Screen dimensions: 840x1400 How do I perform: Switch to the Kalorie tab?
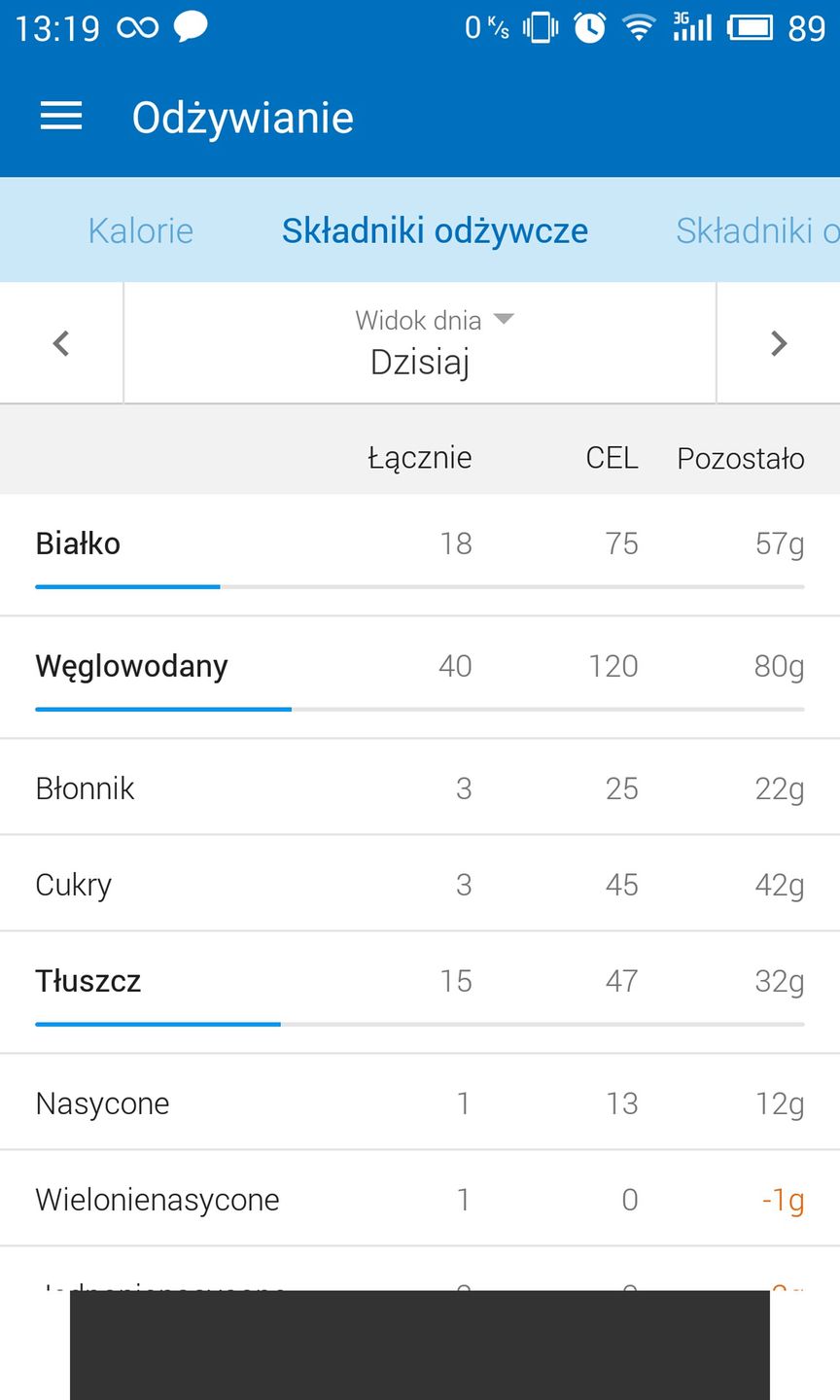click(x=141, y=230)
